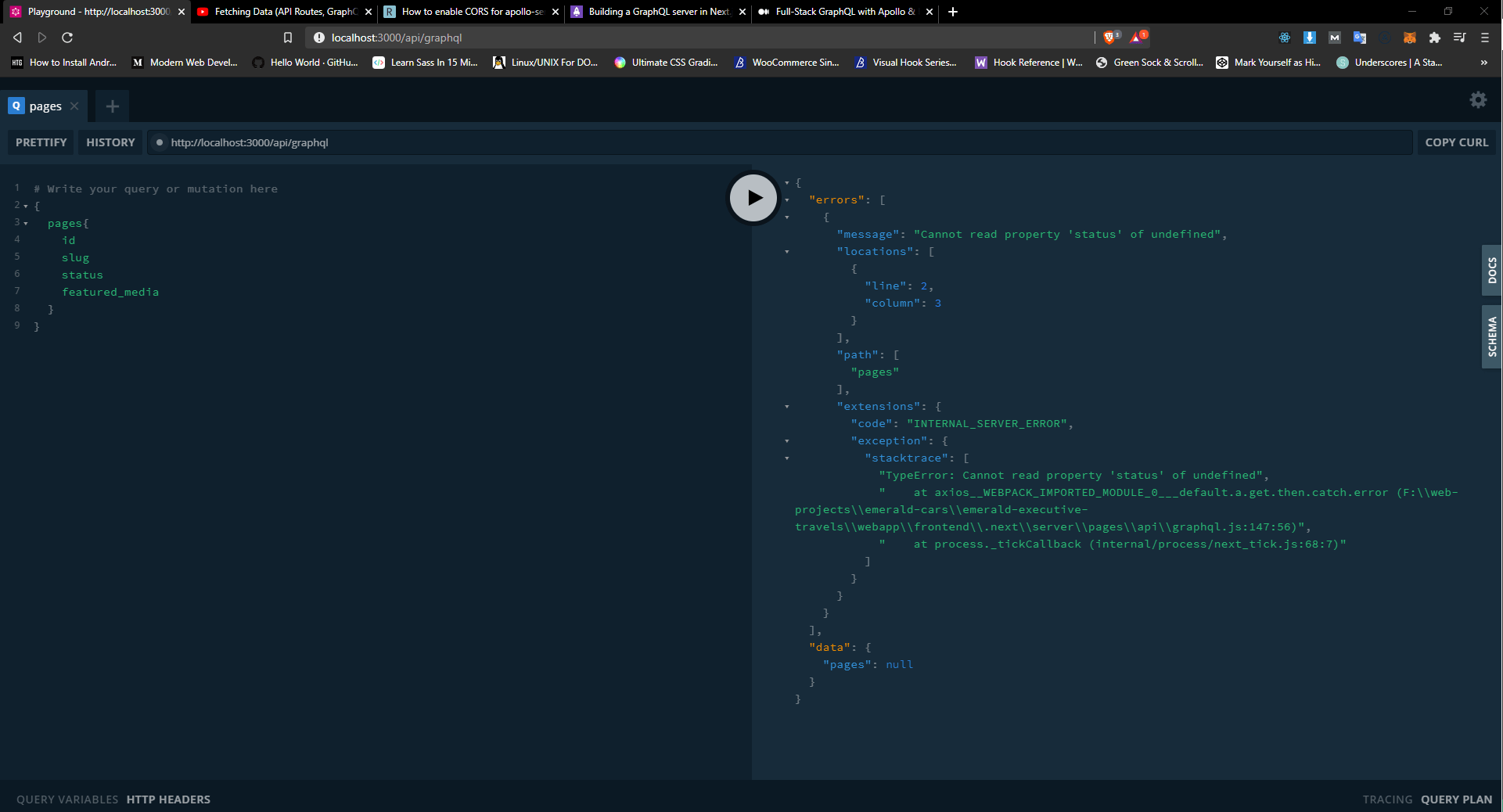Open Mark Yourself as Hi... bookmark
The height and width of the screenshot is (812, 1503).
1269,63
